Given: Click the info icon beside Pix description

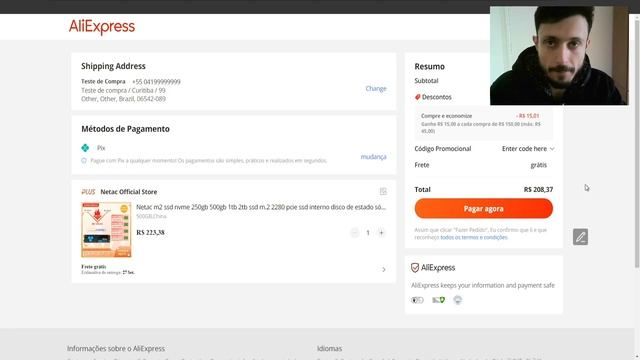Looking at the screenshot, I should point(84,160).
